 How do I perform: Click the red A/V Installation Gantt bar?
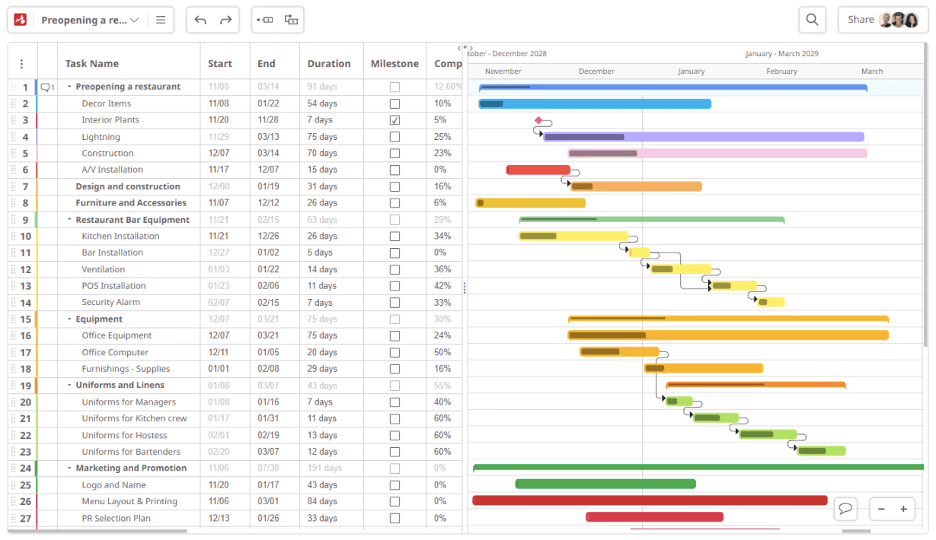click(537, 170)
